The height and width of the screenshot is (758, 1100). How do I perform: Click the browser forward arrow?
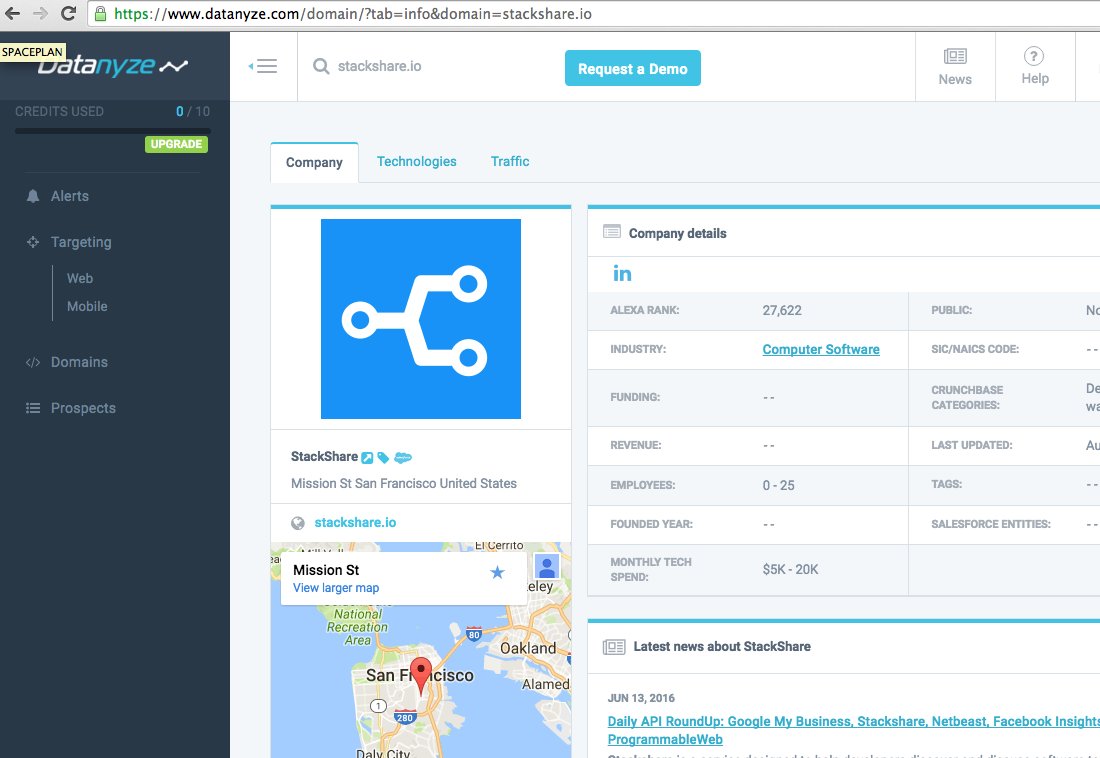pyautogui.click(x=40, y=13)
